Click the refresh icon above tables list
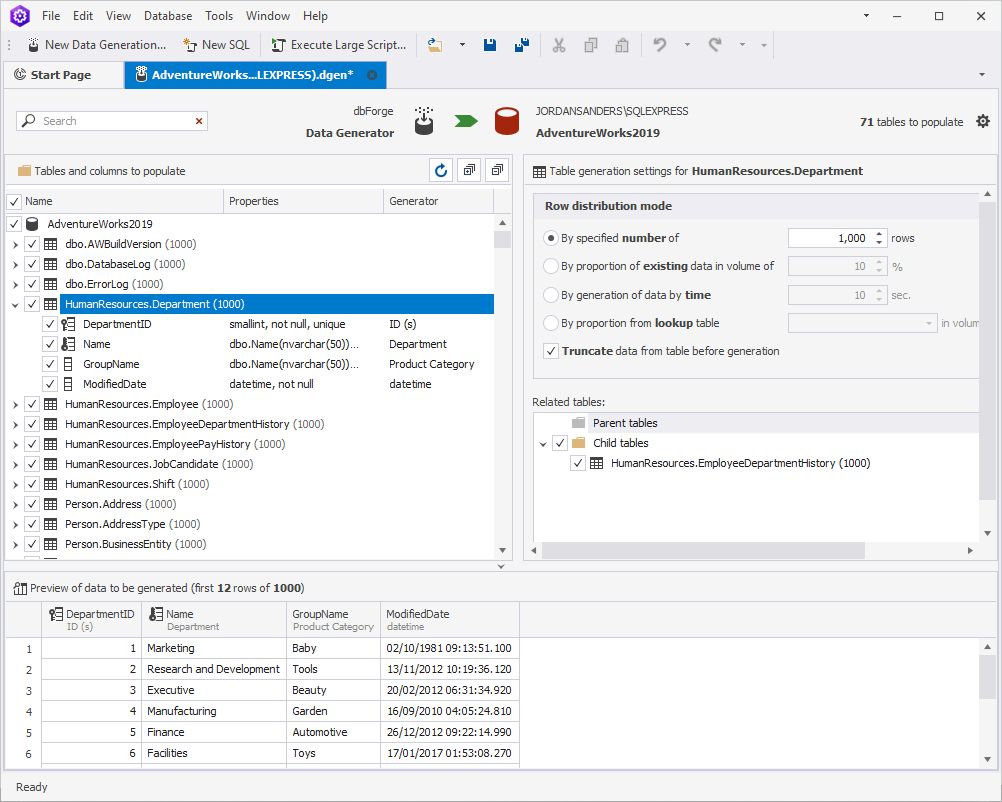Viewport: 1002px width, 802px height. point(441,171)
